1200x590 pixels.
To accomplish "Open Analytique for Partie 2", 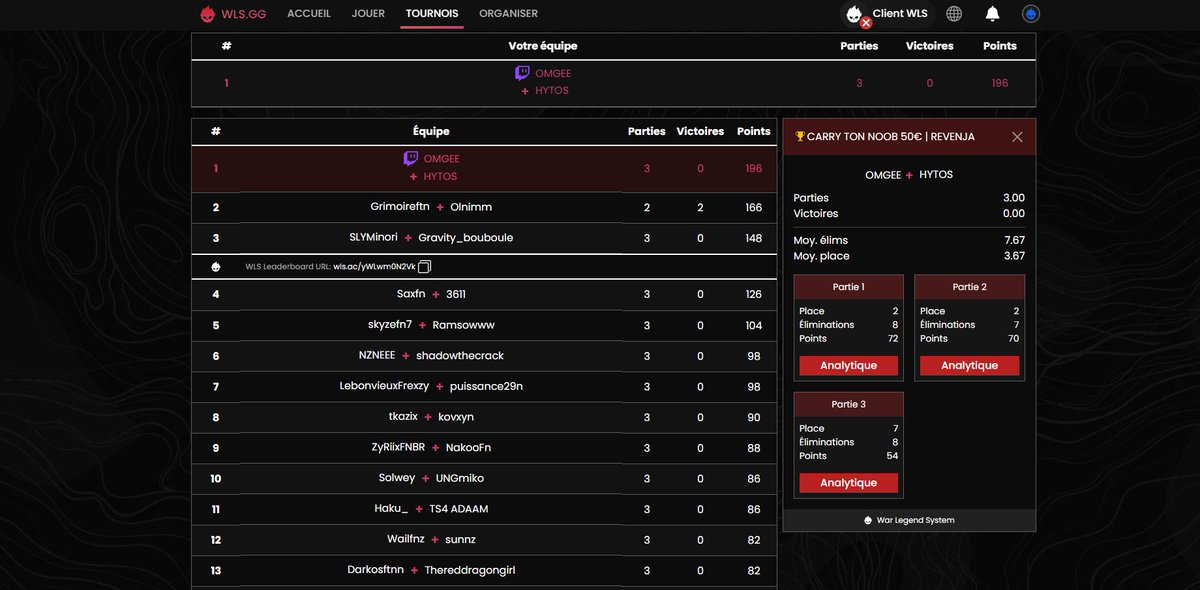I will (x=969, y=366).
